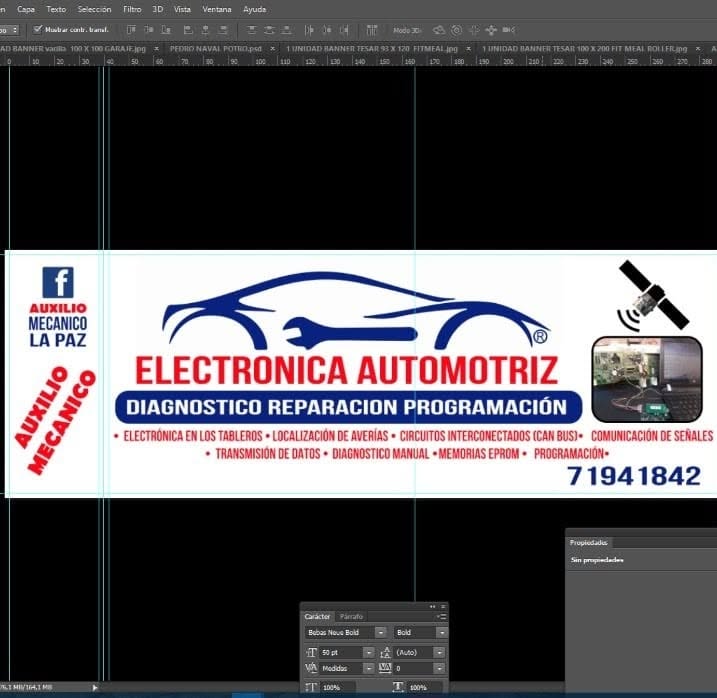Screen dimensions: 717x698
Task: Select the 3D roll camera icon
Action: pos(456,30)
